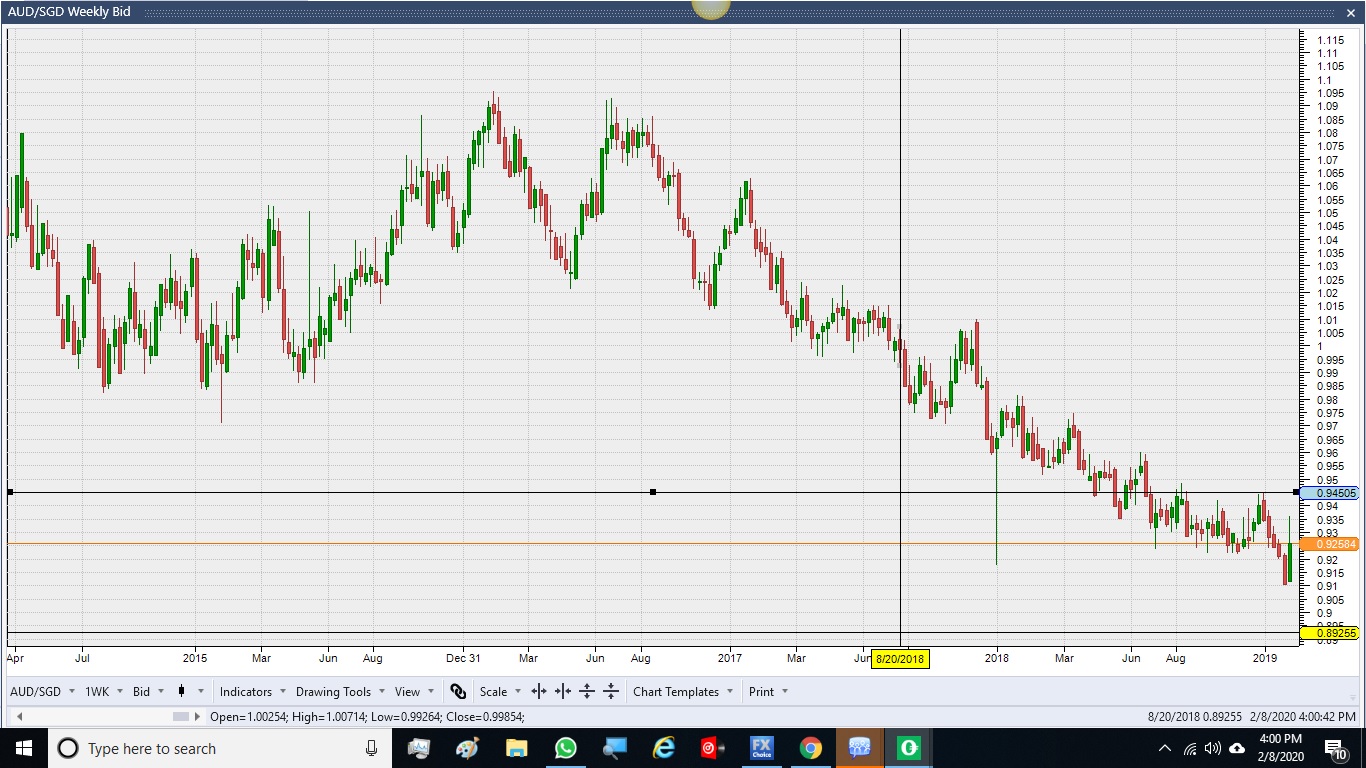Click the '8/20/2018 0.89255' status text

click(1195, 717)
